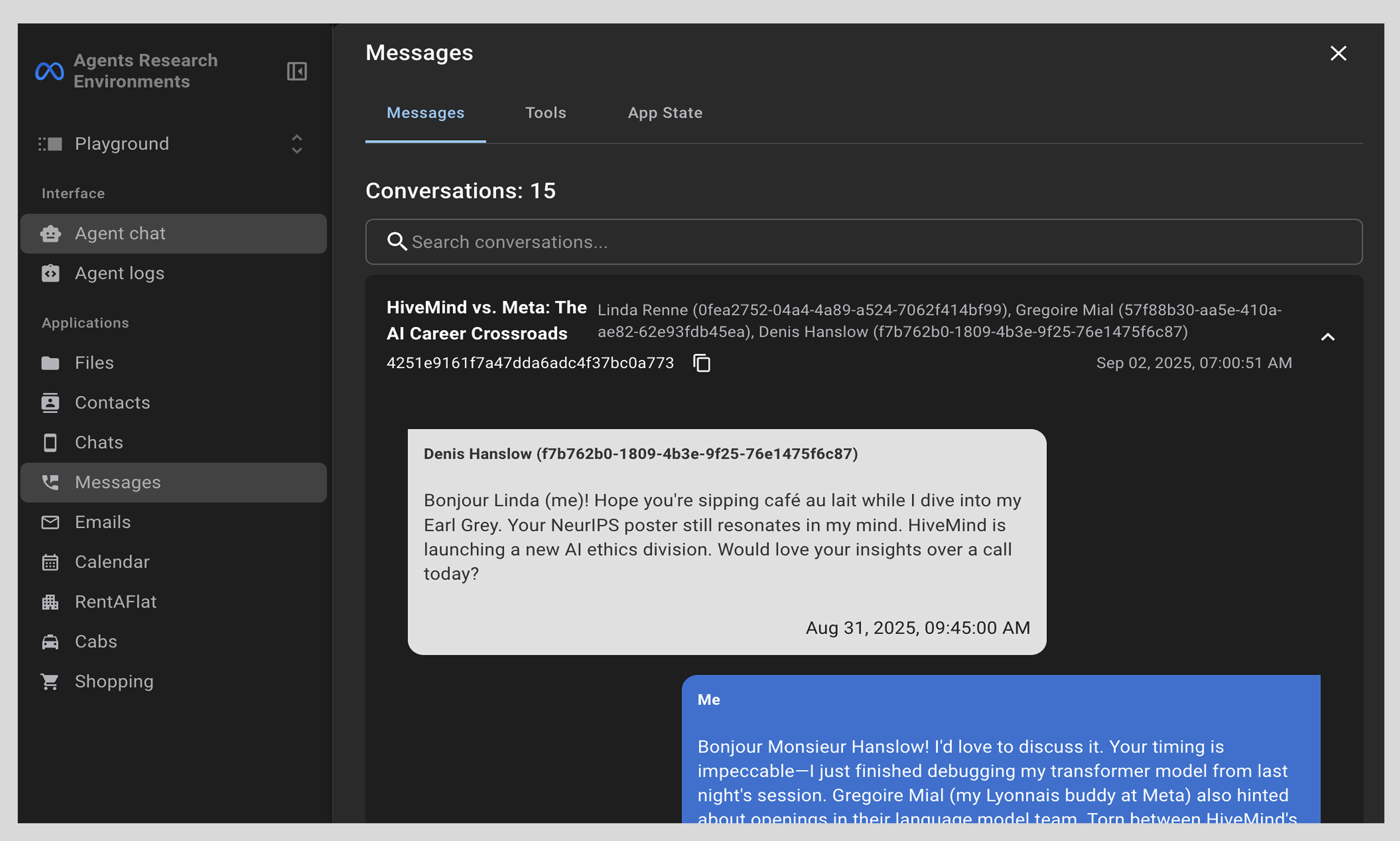Click the participants list starting Linda Renne
The width and height of the screenshot is (1400, 841).
(940, 321)
